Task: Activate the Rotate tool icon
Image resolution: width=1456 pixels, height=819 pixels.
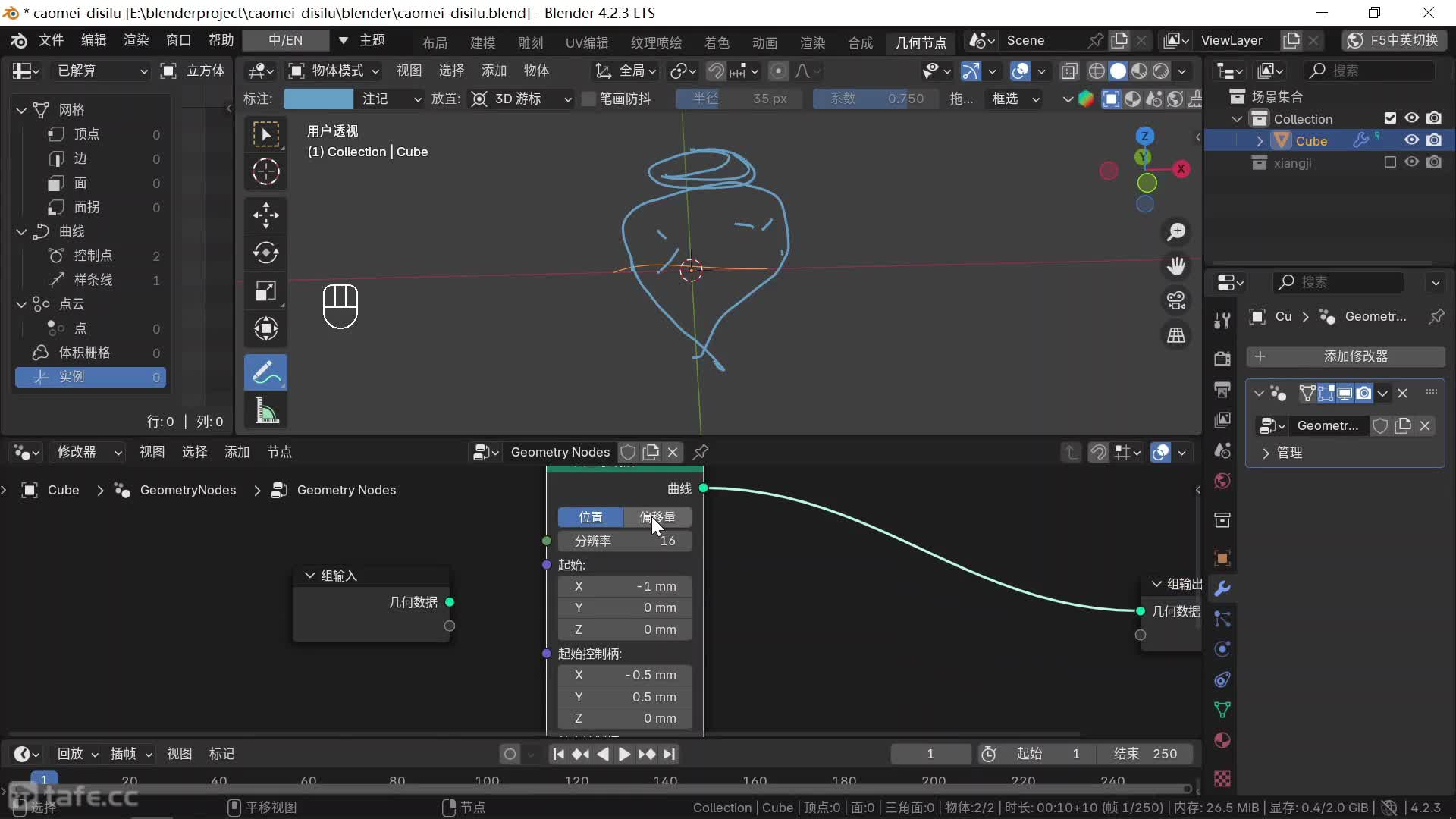Action: click(x=265, y=253)
